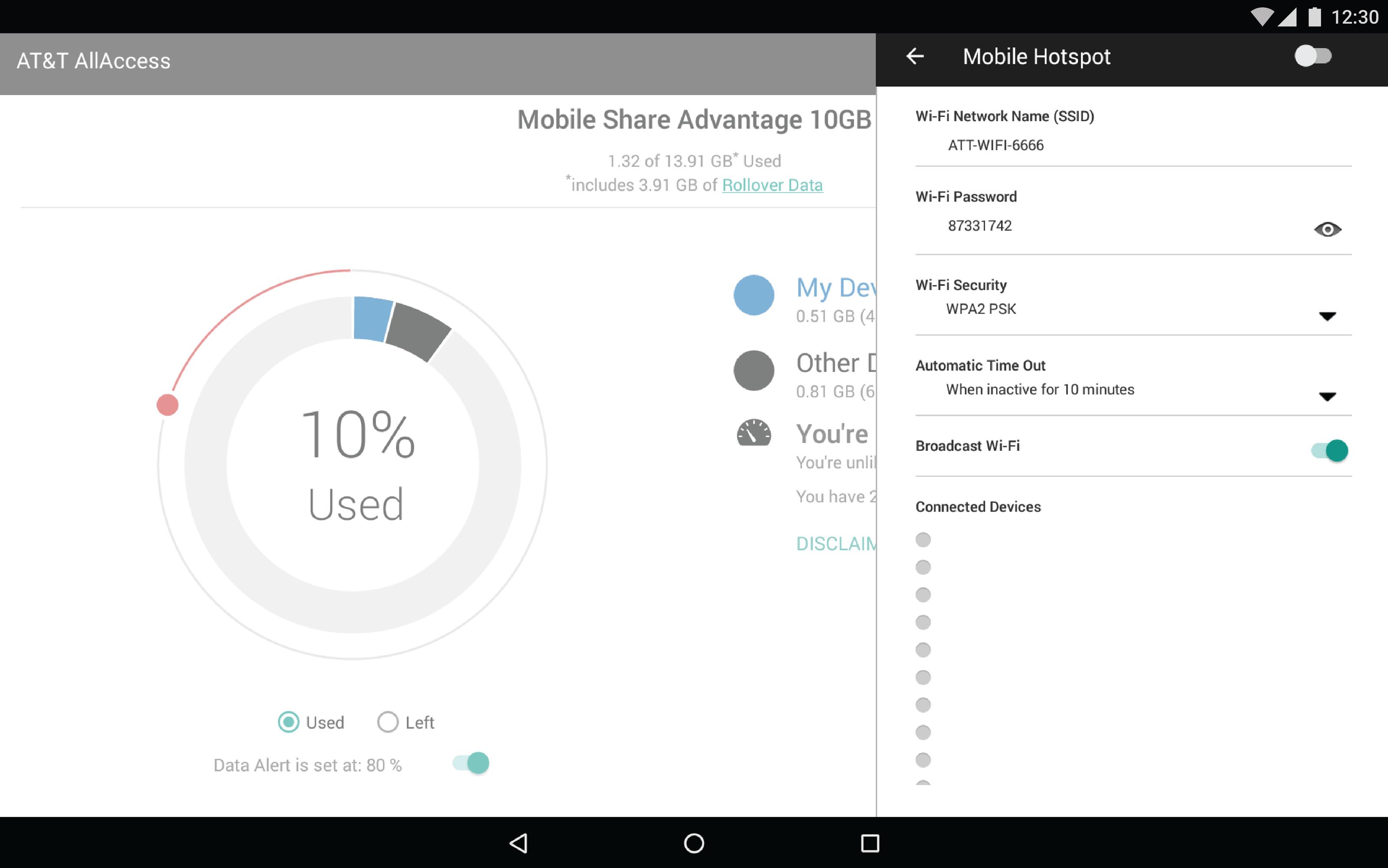Screen dimensions: 1388x868
Task: Tap the blue My Devices circle
Action: [753, 295]
